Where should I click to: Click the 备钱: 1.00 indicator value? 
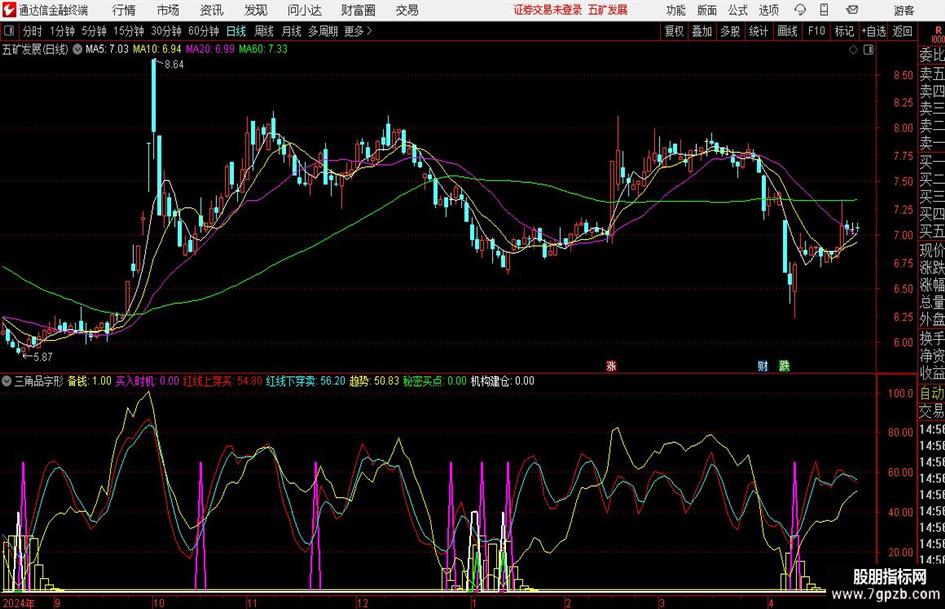point(89,381)
